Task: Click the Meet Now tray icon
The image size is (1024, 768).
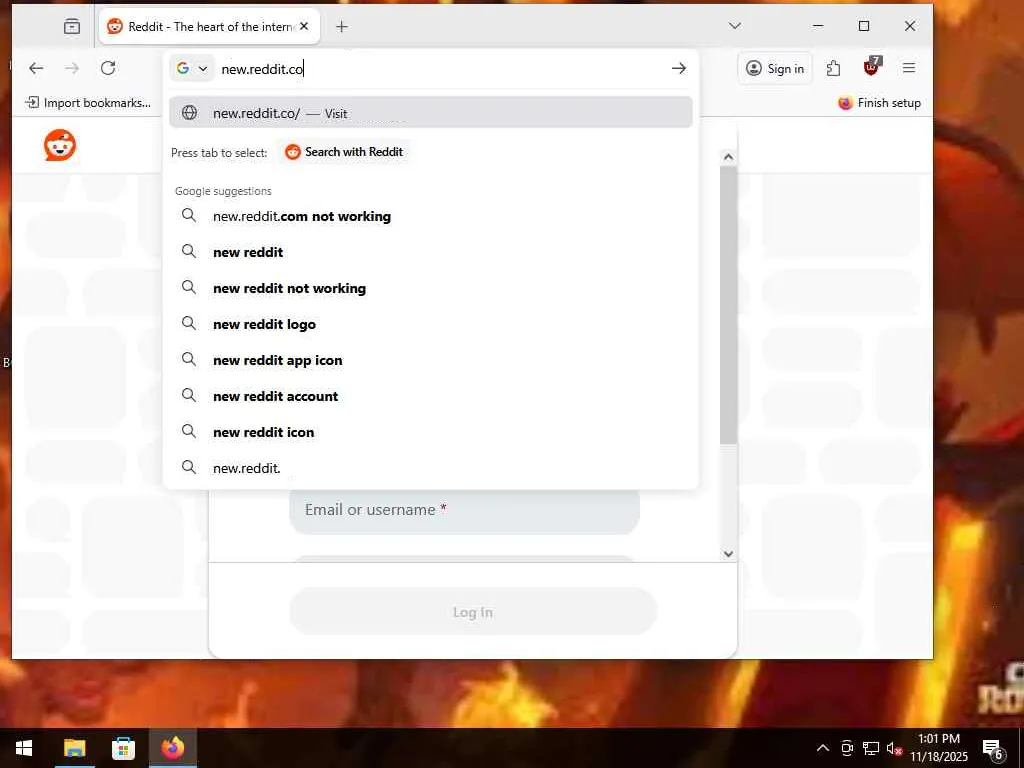Action: pos(847,748)
